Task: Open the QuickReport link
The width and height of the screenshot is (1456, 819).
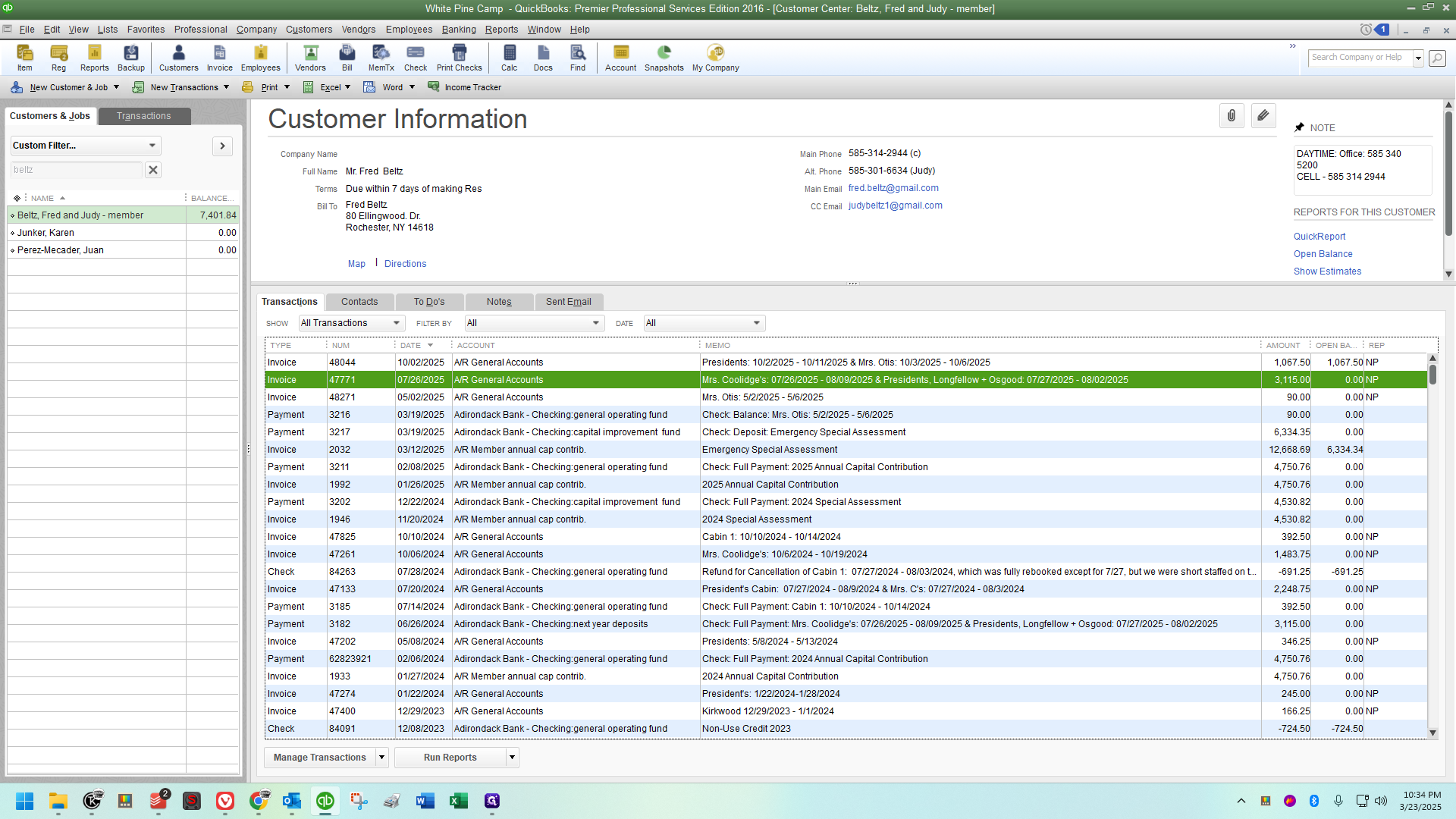Action: 1319,237
